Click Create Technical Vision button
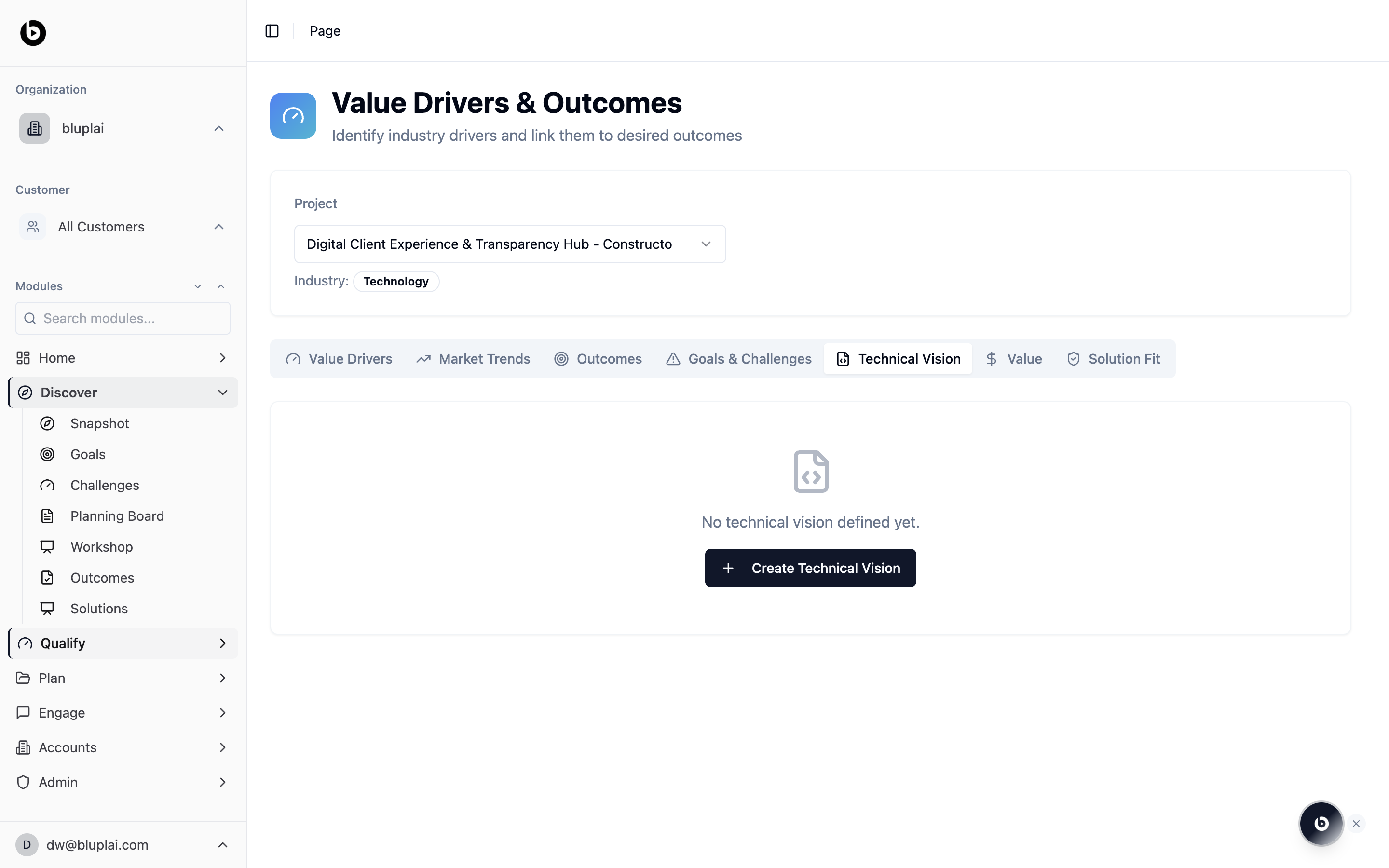The height and width of the screenshot is (868, 1389). (x=810, y=569)
